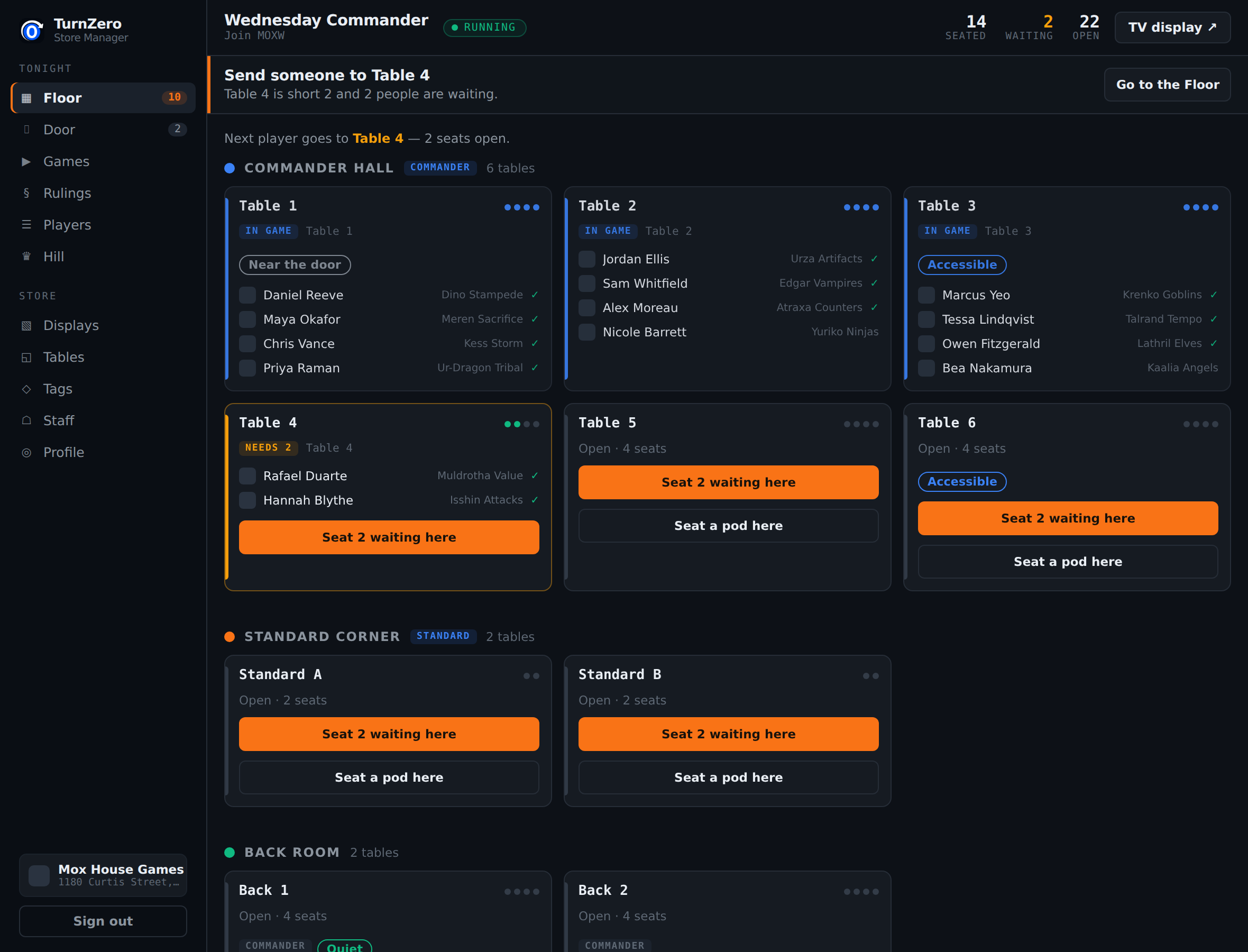Click the seat dots on Table 1
1248x952 pixels.
(x=522, y=207)
